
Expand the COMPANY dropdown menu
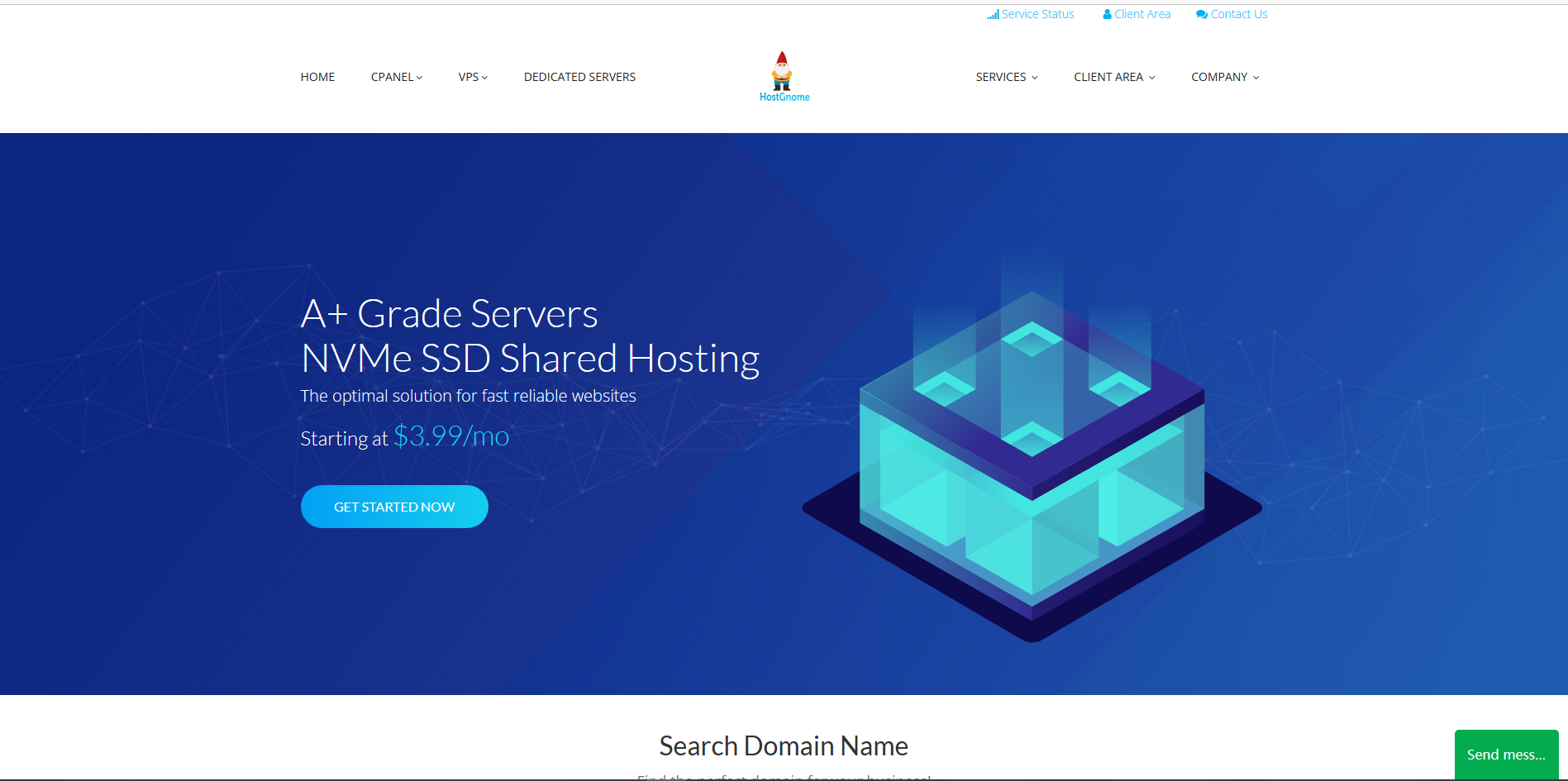[1224, 77]
